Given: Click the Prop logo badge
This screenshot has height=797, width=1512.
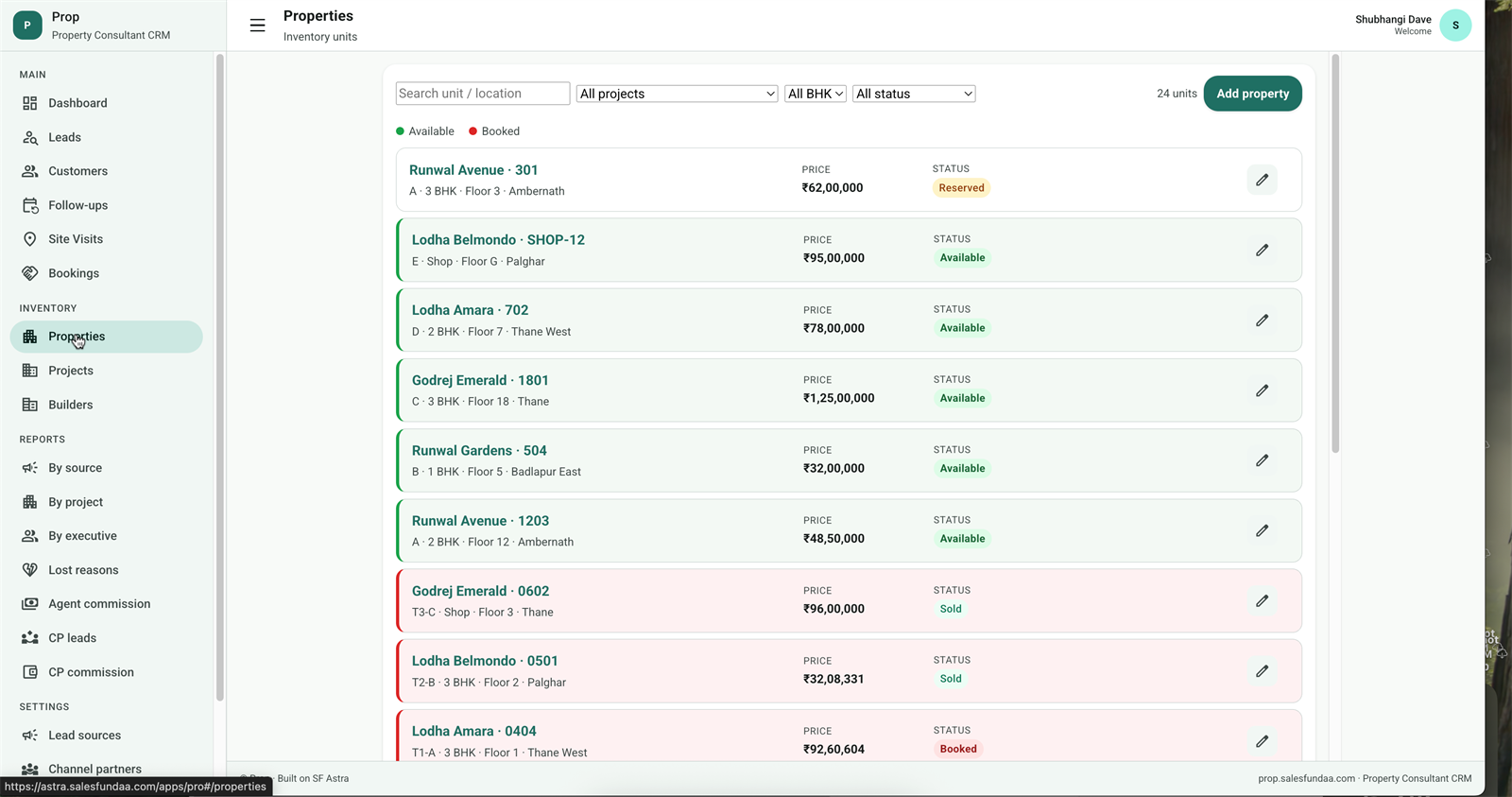Looking at the screenshot, I should point(27,26).
